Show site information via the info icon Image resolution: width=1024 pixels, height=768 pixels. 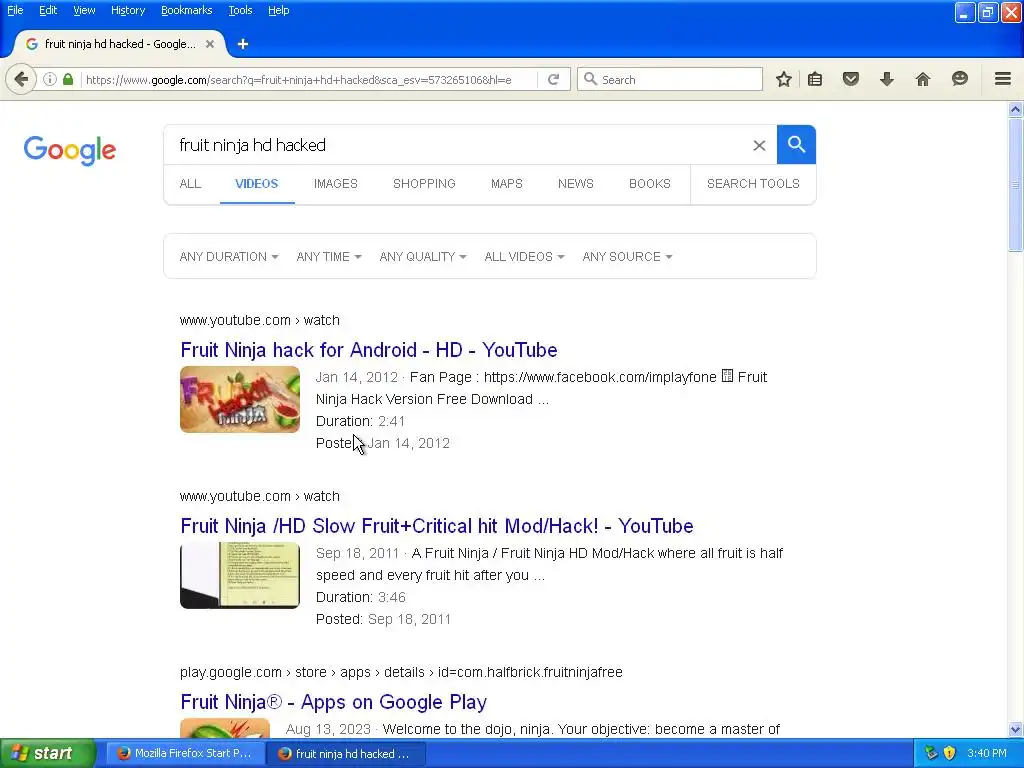pyautogui.click(x=50, y=80)
